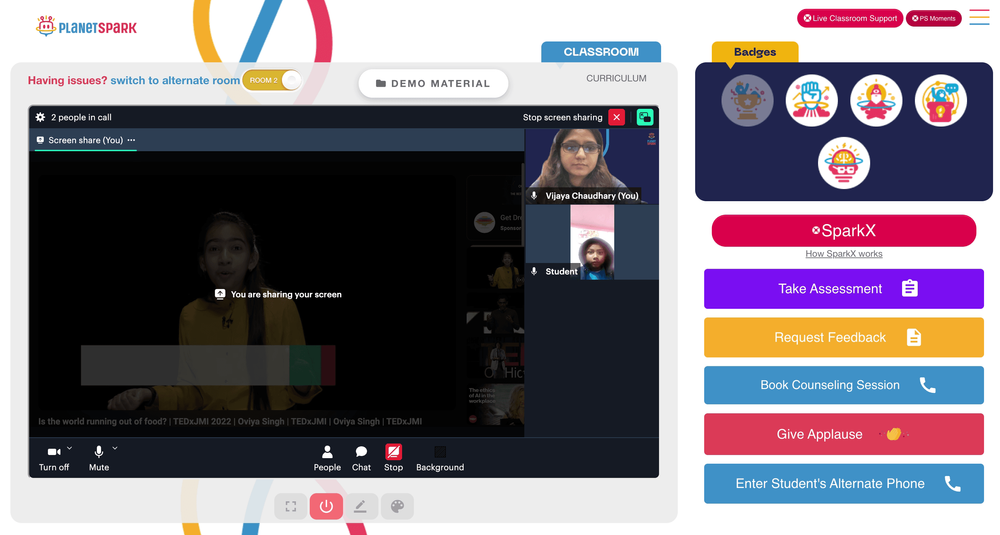The image size is (1000, 535).
Task: Select the pencil annotation tool
Action: (360, 506)
